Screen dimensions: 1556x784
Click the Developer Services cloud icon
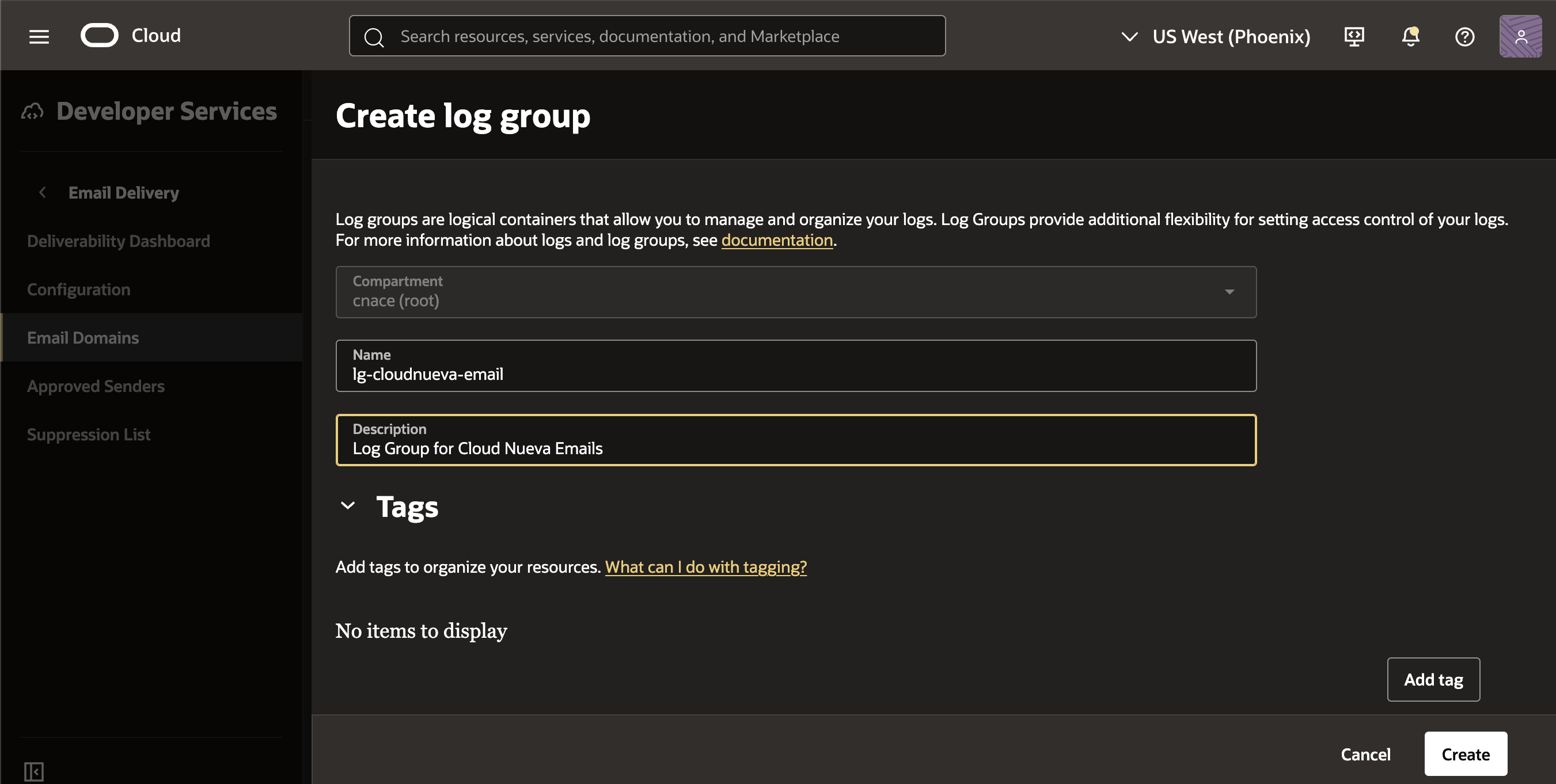33,111
